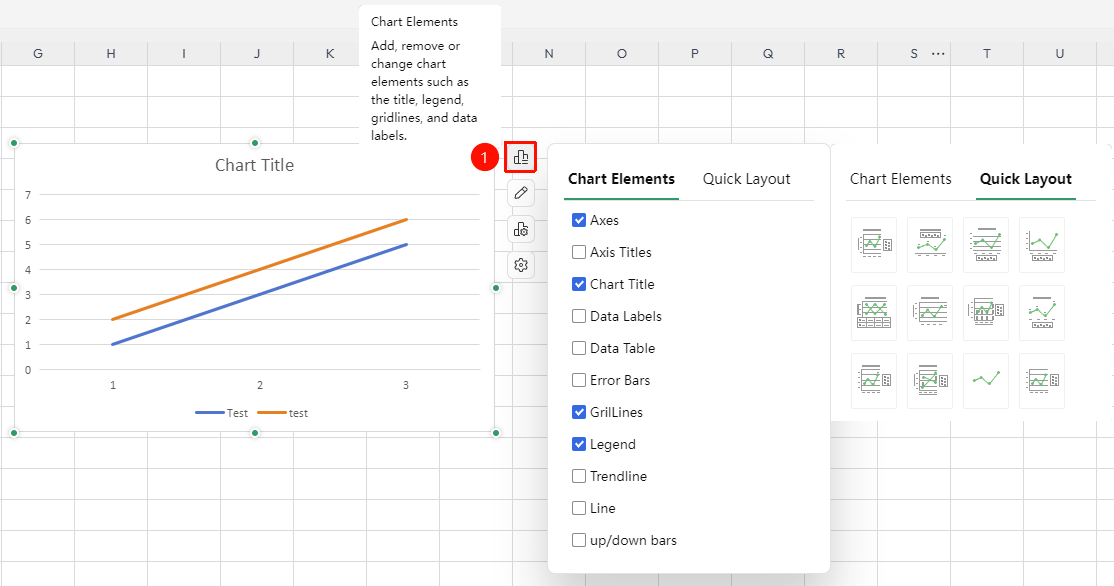This screenshot has width=1114, height=586.
Task: Turn on the Data Labels checkbox
Action: (579, 316)
